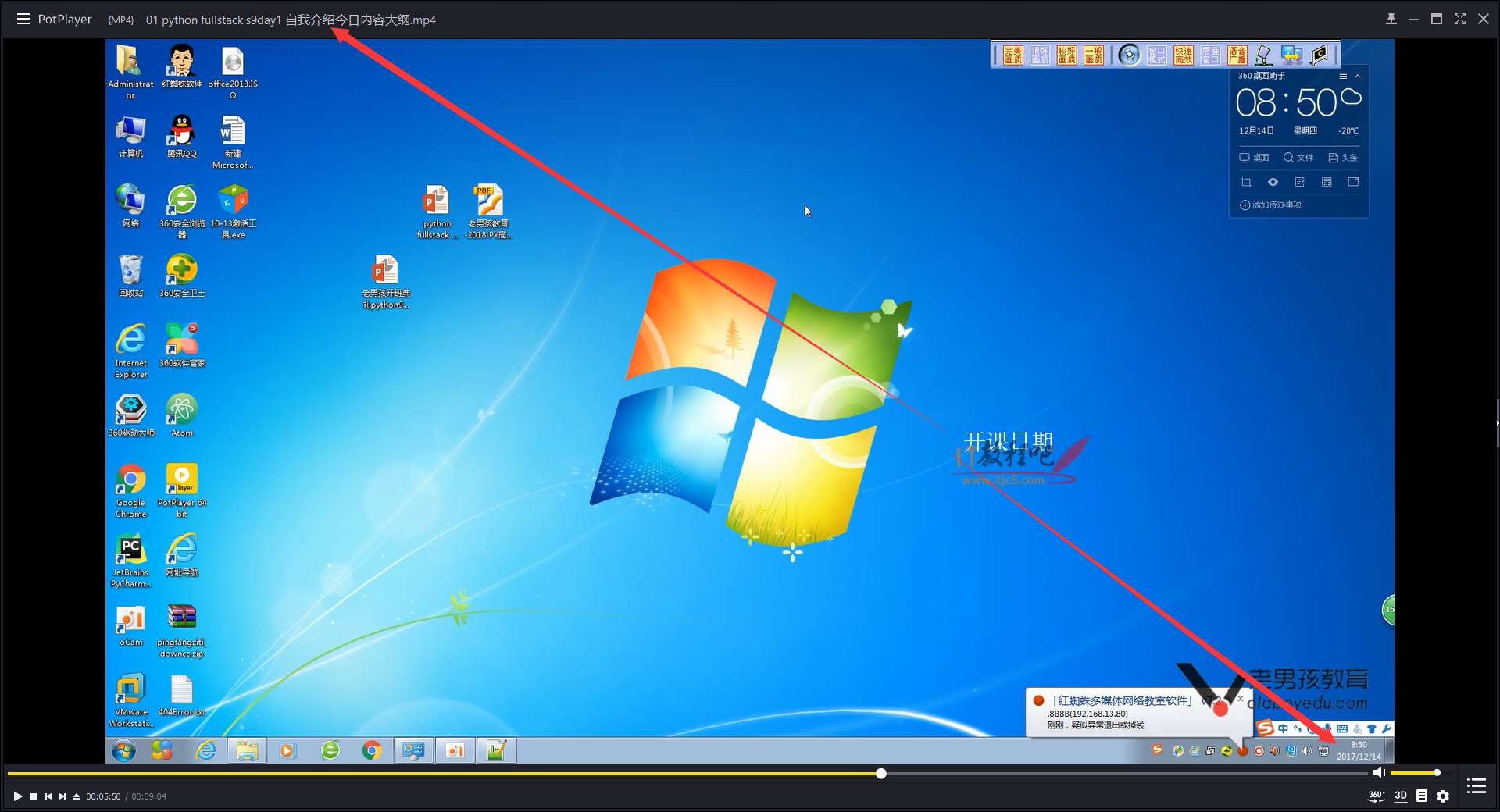
Task: Open the PotPlayer main menu
Action: point(23,19)
